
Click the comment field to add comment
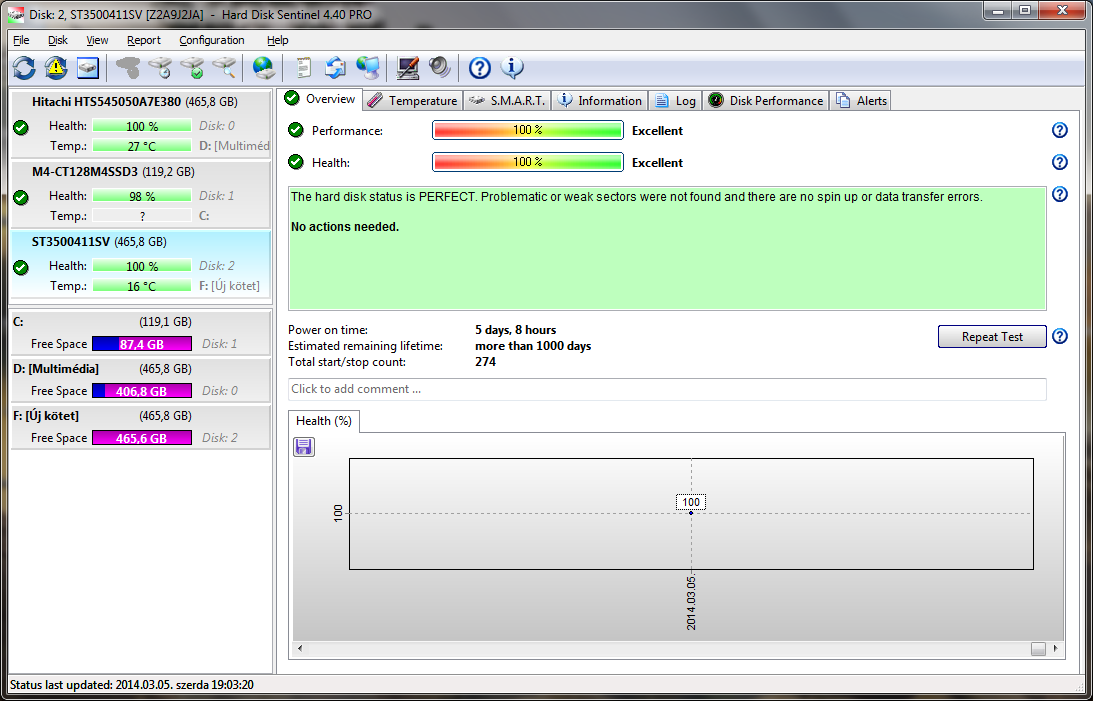point(667,389)
